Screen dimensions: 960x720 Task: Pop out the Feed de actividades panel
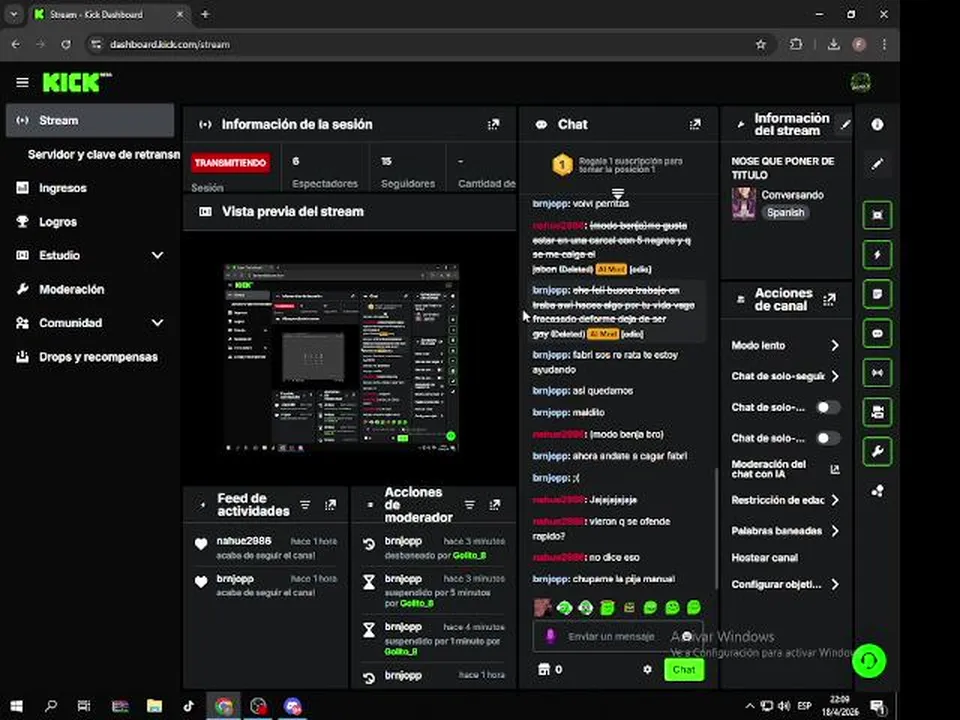pyautogui.click(x=331, y=504)
